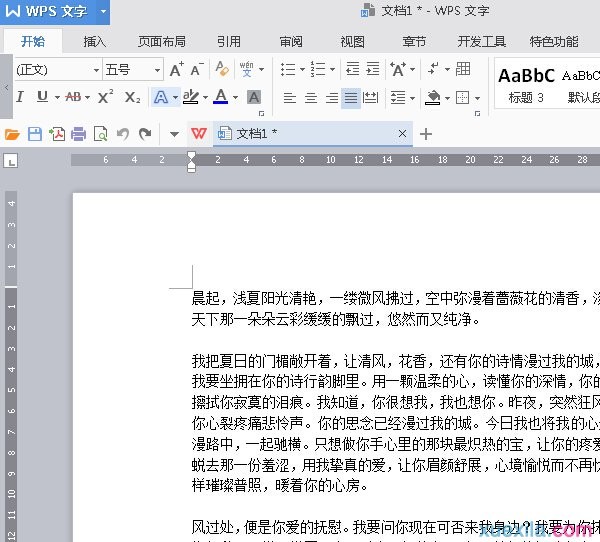Viewport: 600px width, 542px height.
Task: Open the 页面布局 ribbon tab
Action: [x=161, y=42]
